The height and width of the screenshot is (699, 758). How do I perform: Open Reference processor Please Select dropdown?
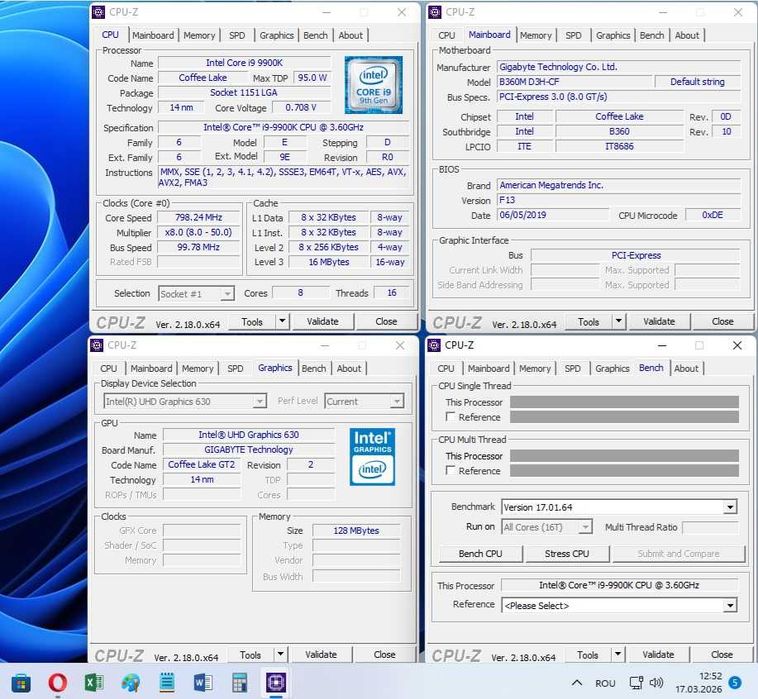coord(619,606)
